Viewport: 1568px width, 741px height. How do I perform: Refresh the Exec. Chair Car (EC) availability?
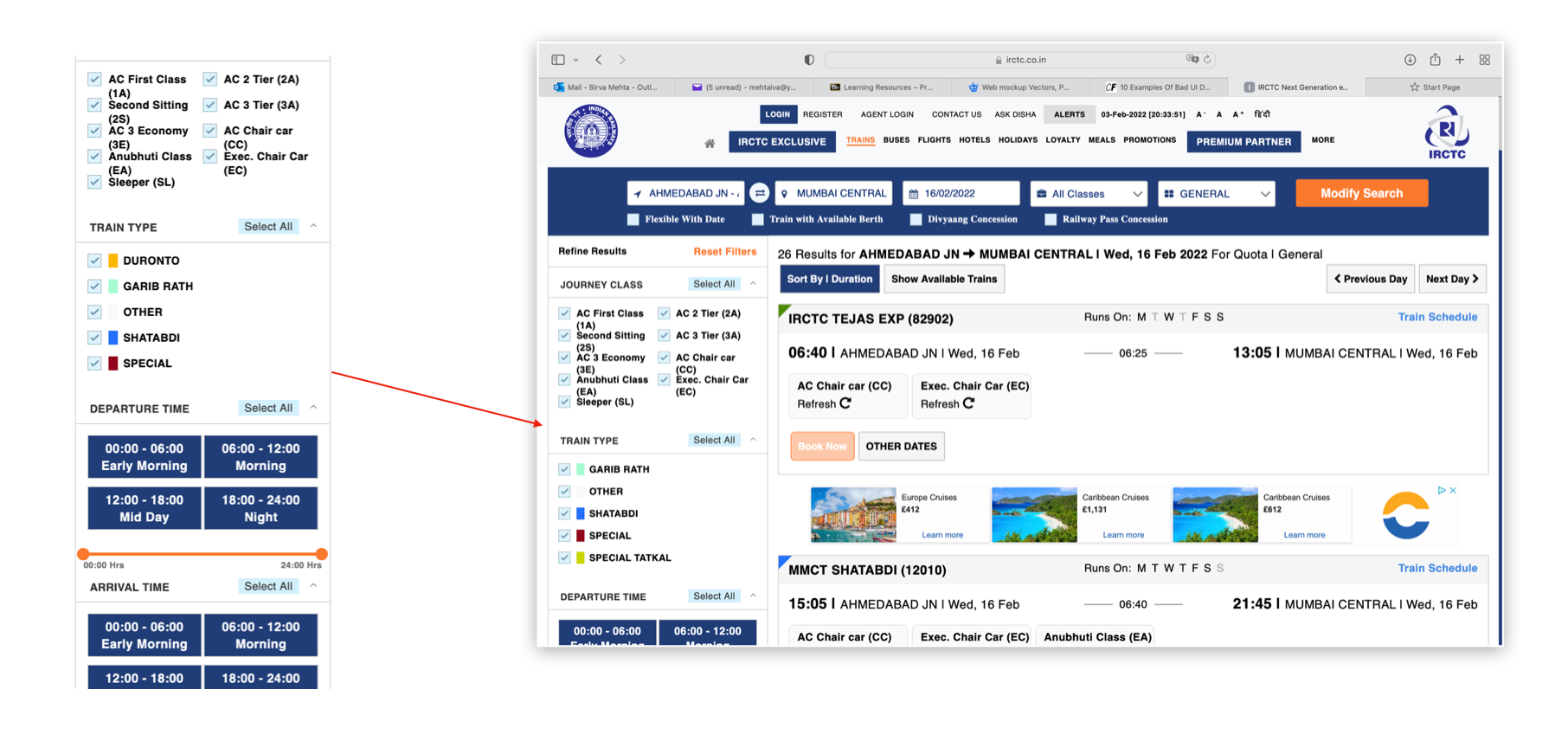tap(968, 403)
